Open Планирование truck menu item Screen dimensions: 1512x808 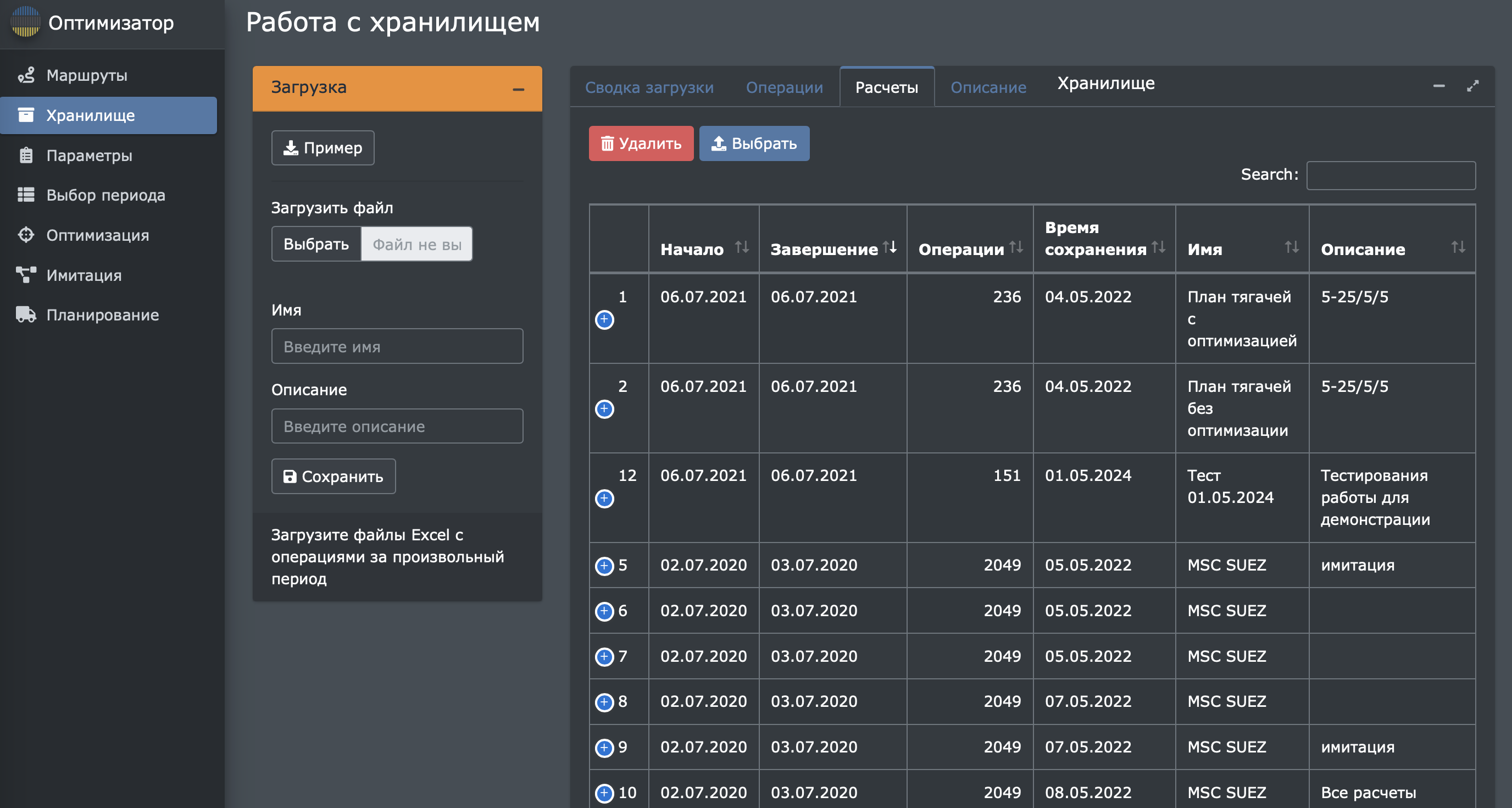[102, 315]
